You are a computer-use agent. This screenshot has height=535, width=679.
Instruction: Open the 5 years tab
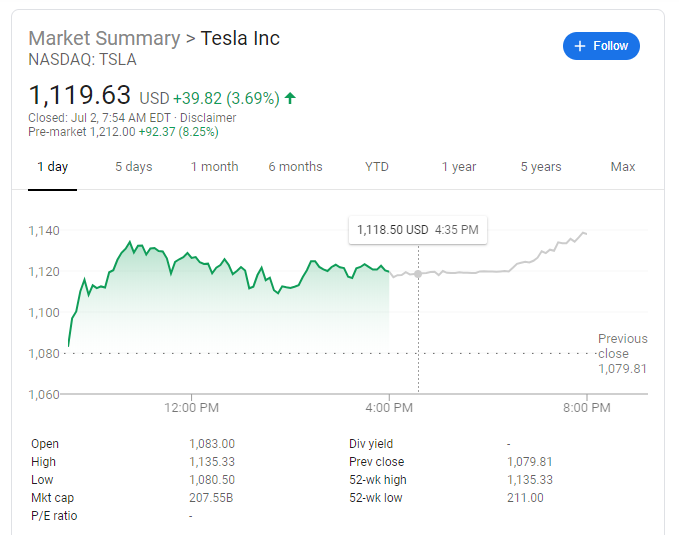pos(541,167)
